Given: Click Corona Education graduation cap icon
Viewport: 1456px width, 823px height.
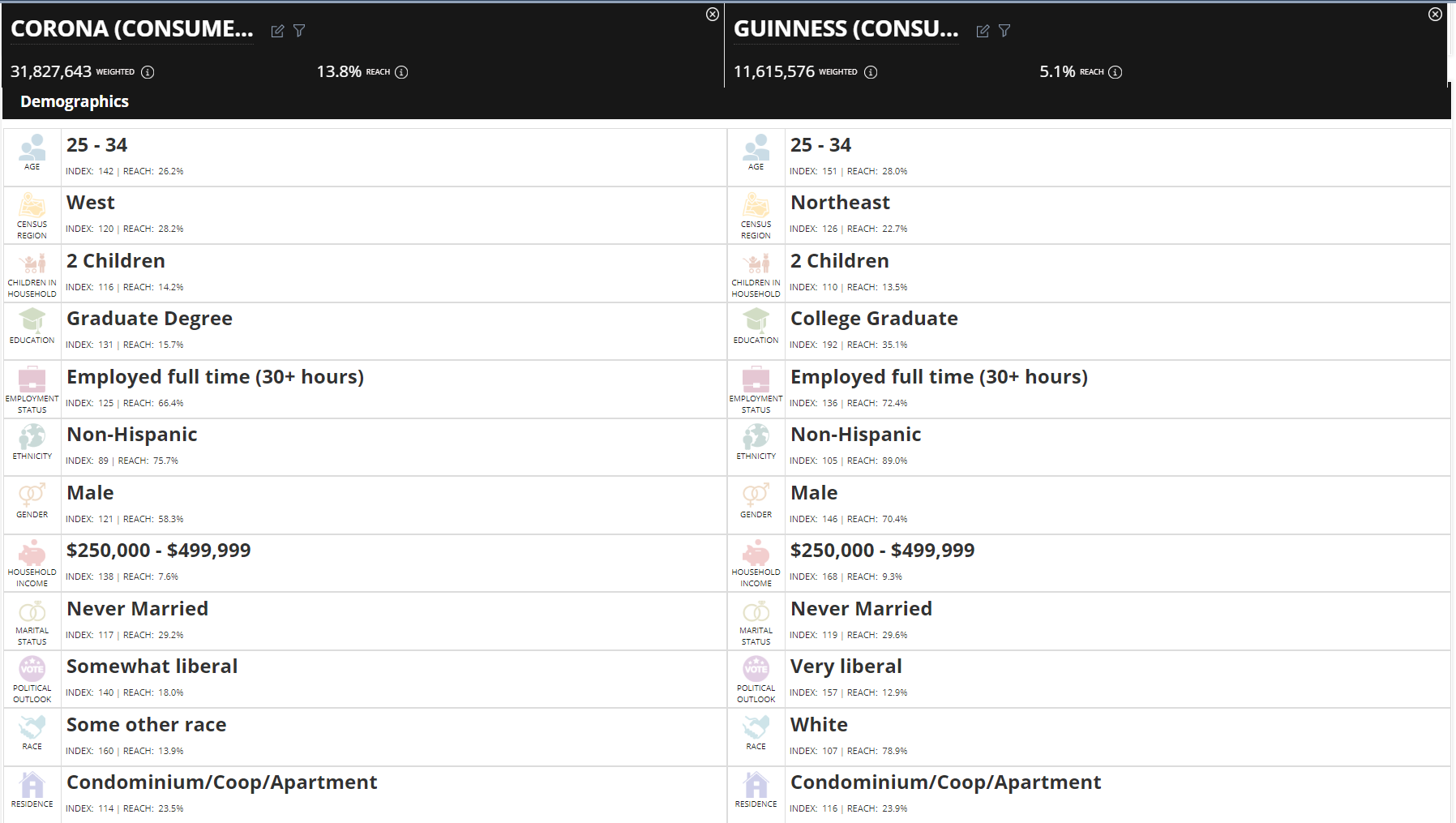Looking at the screenshot, I should [32, 320].
